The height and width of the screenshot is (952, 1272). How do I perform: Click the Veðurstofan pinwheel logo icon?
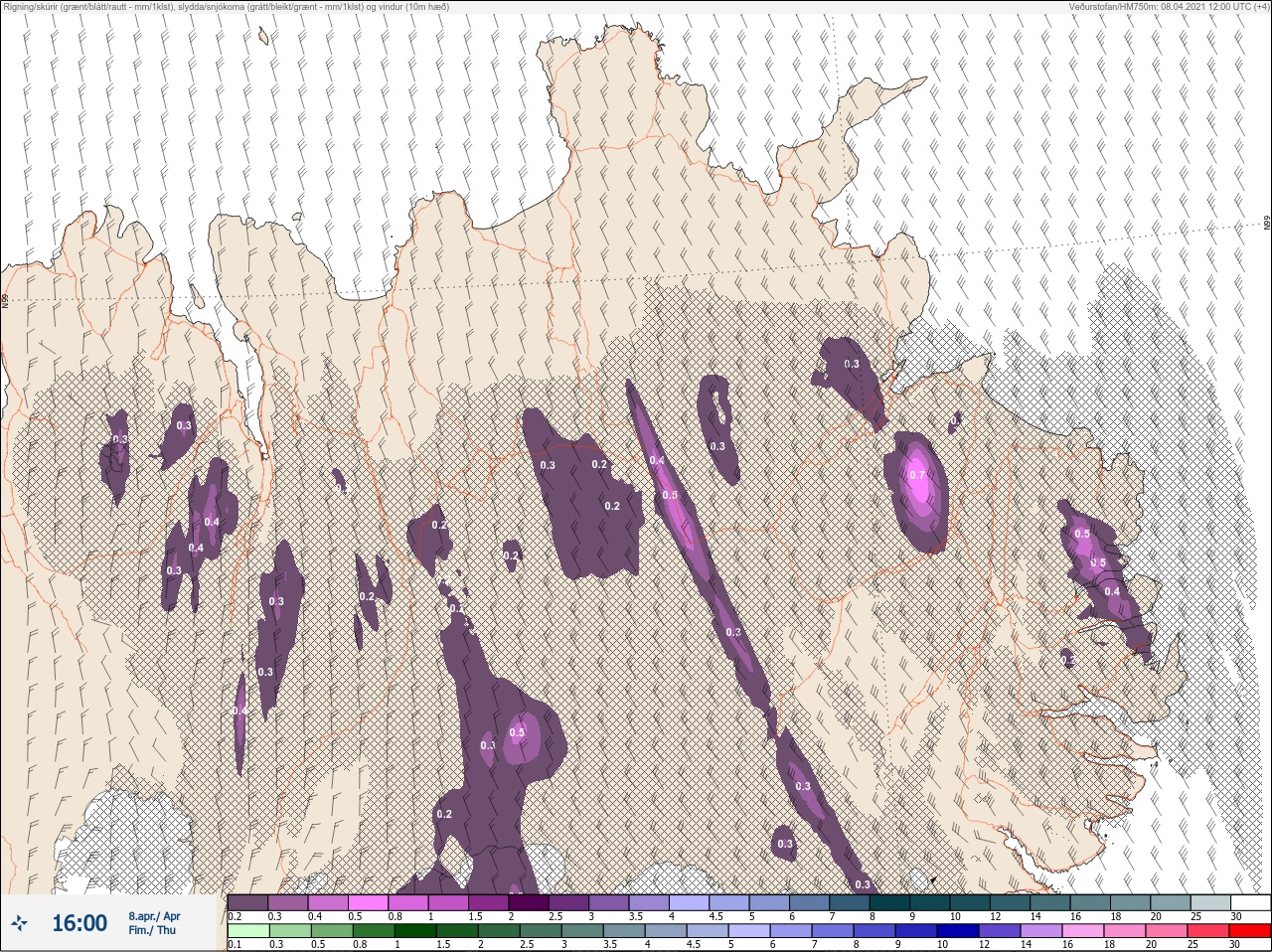[x=19, y=923]
